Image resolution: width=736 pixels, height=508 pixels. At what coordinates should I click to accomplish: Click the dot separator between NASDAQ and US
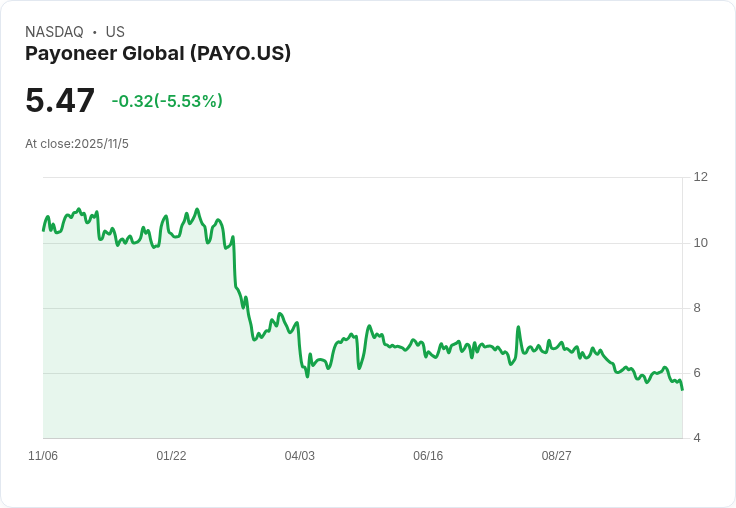(x=94, y=32)
